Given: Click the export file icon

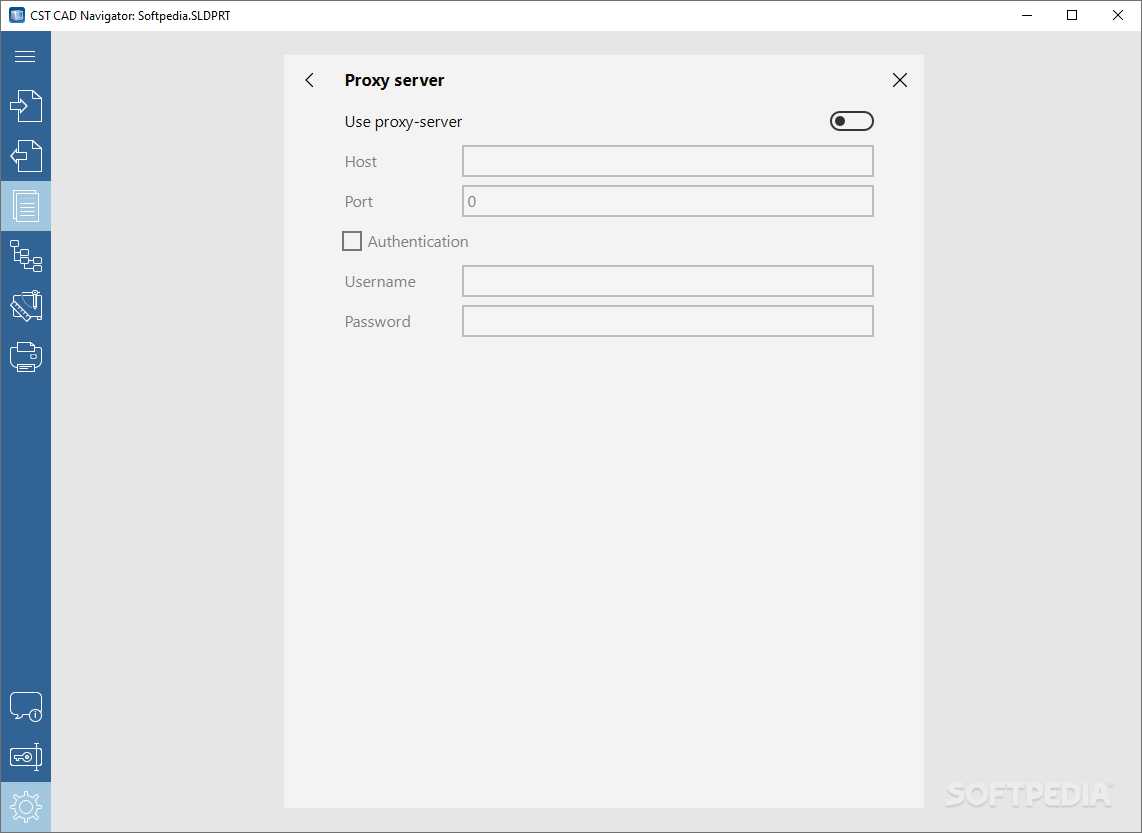Looking at the screenshot, I should pyautogui.click(x=25, y=156).
